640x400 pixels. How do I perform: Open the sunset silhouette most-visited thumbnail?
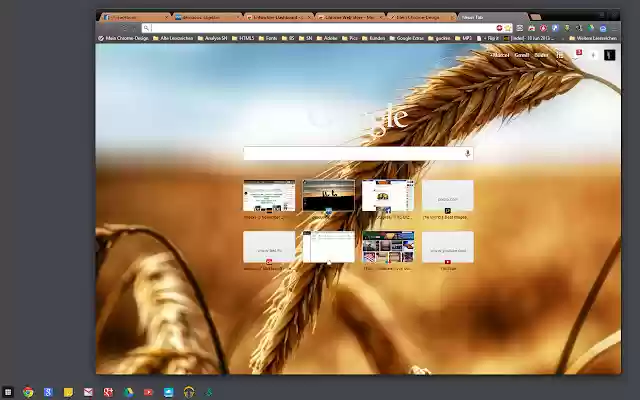tap(329, 196)
